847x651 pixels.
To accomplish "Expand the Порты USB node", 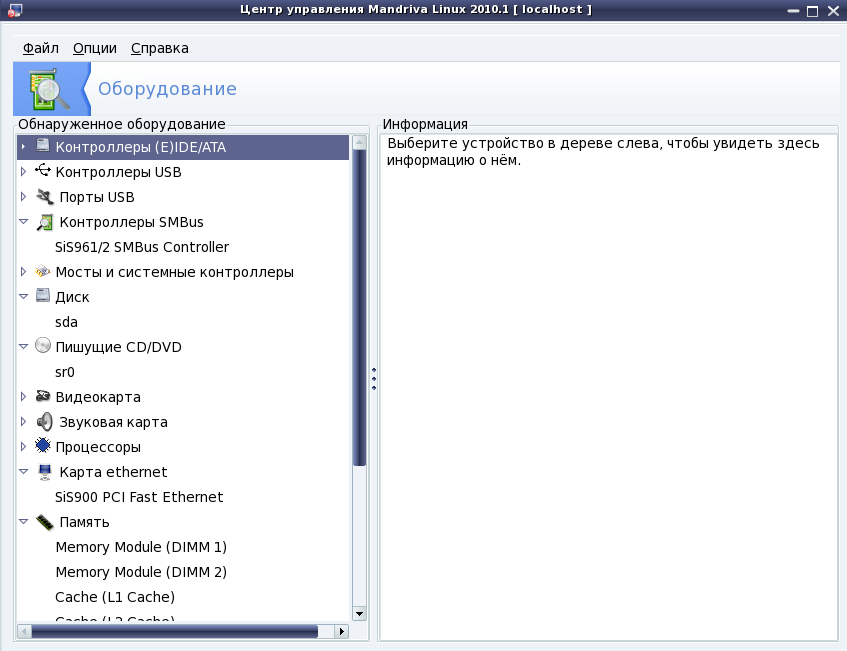I will click(23, 197).
